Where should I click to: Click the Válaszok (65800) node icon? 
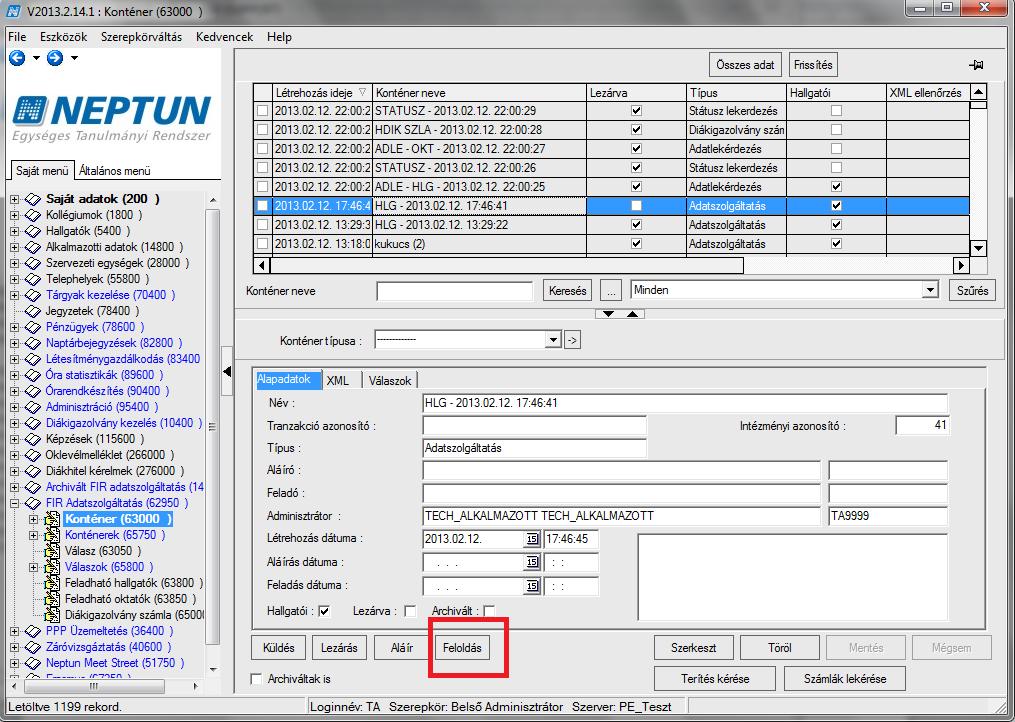pyautogui.click(x=52, y=567)
